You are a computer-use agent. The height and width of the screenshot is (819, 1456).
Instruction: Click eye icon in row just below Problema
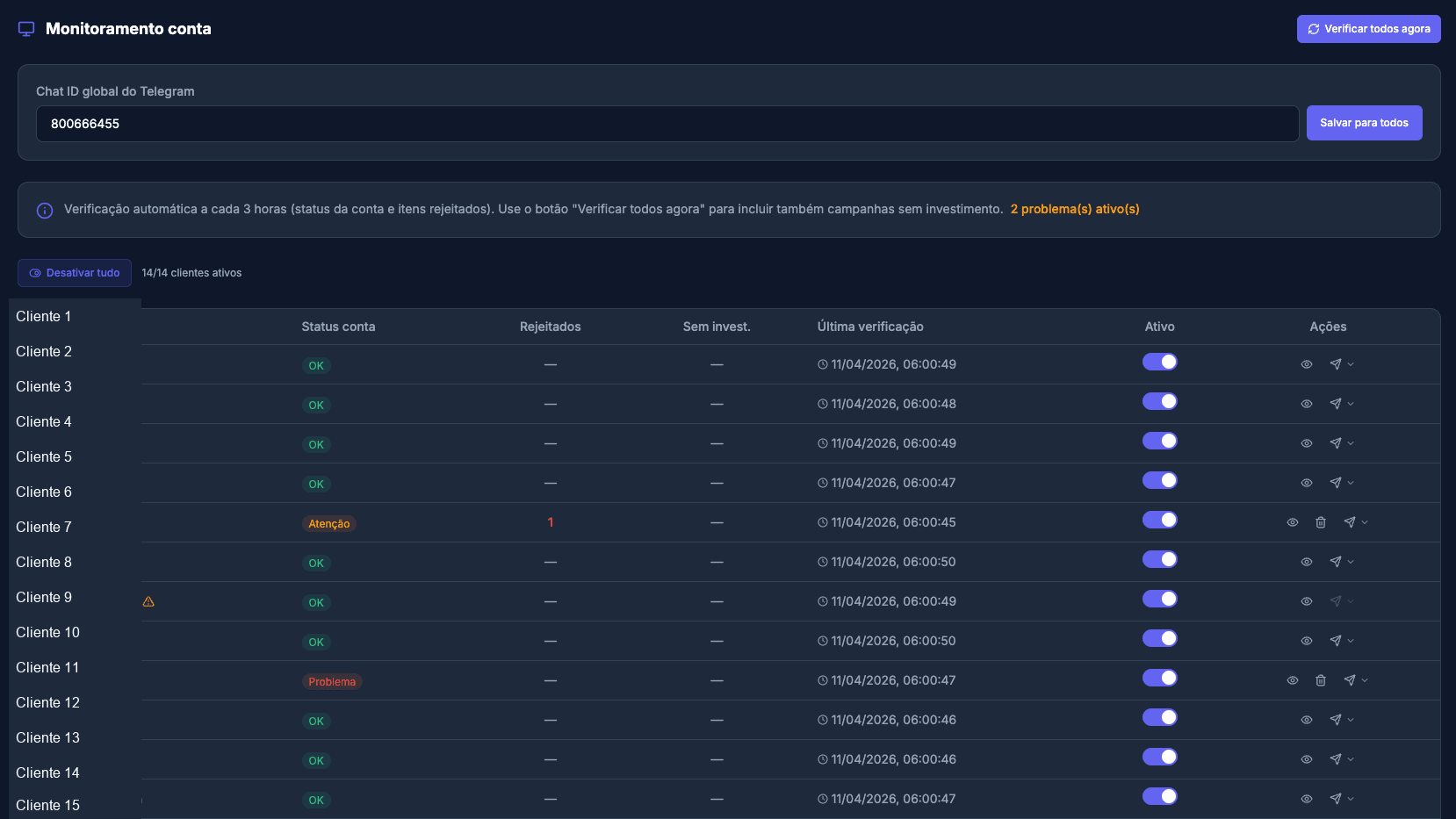[x=1307, y=720]
